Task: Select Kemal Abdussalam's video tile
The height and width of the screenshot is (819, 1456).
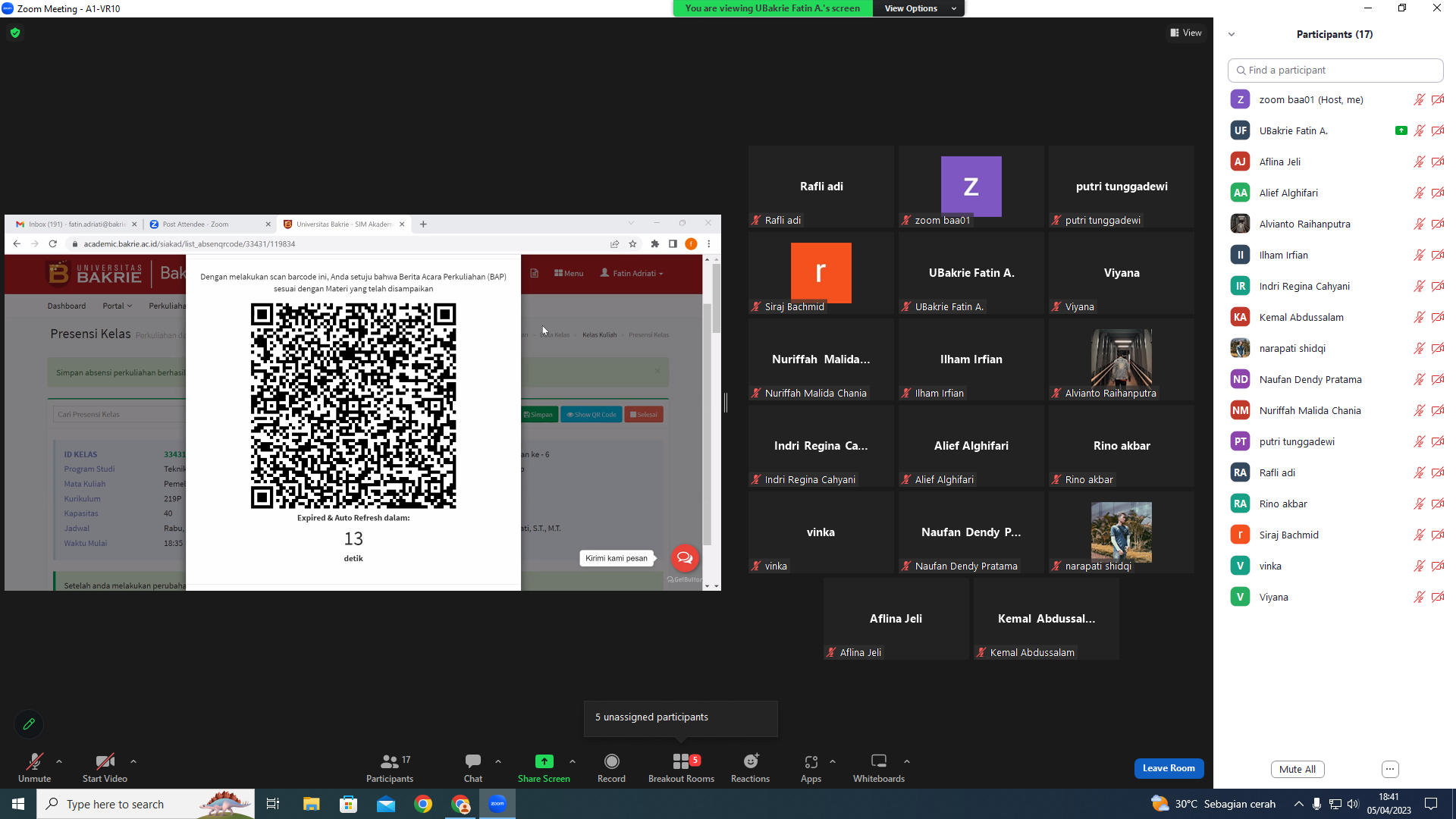Action: (x=1046, y=619)
